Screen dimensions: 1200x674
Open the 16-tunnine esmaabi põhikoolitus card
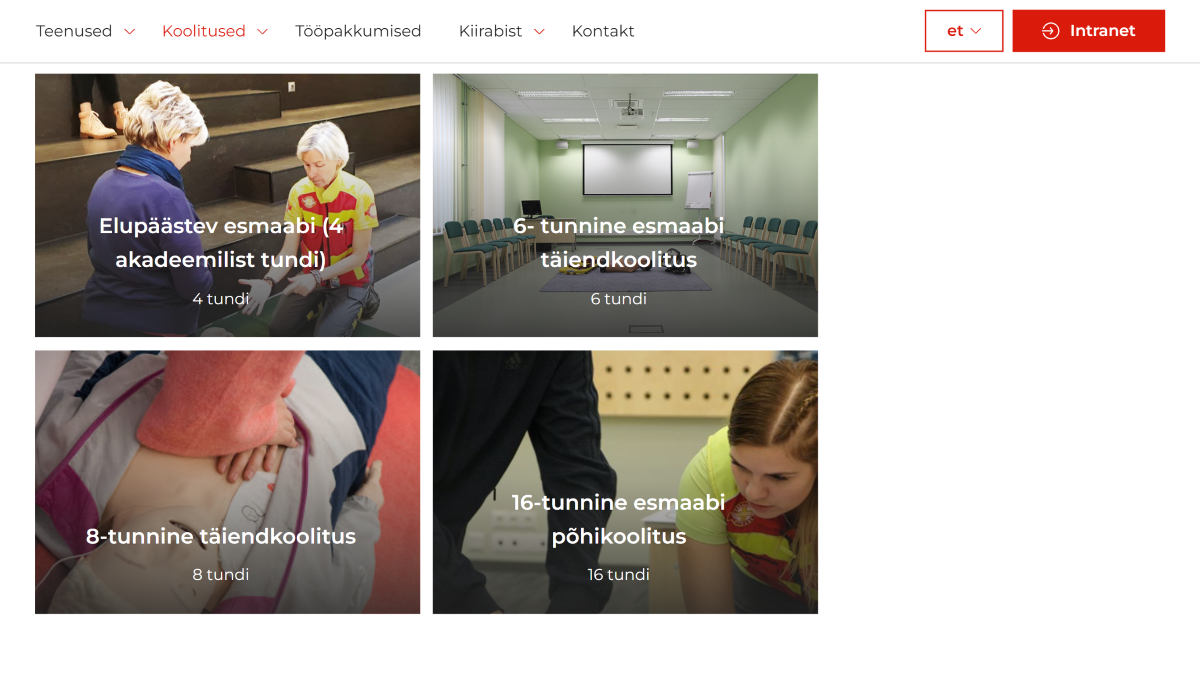point(625,482)
